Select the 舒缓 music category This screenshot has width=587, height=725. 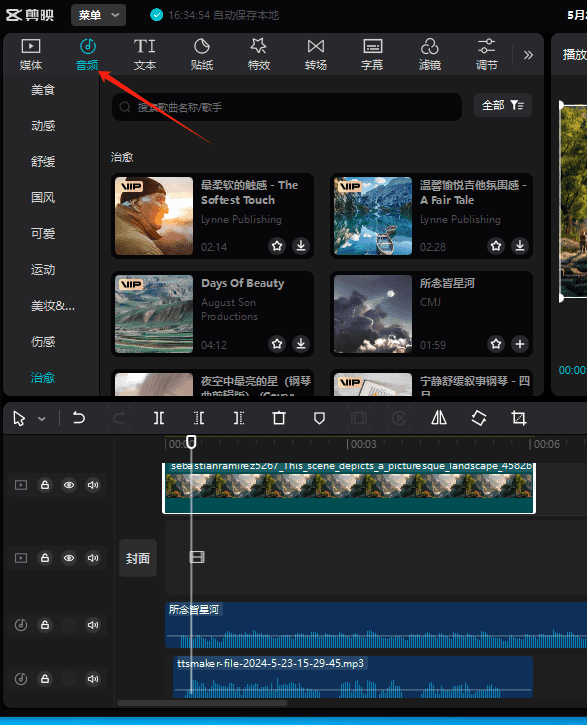pos(43,162)
